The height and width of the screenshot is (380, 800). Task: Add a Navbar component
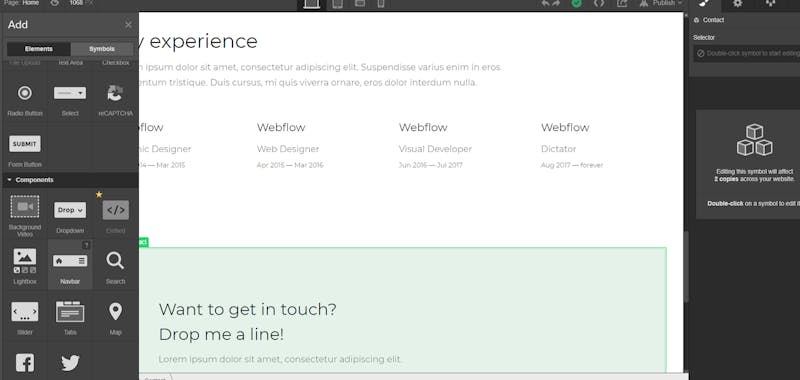pos(70,264)
